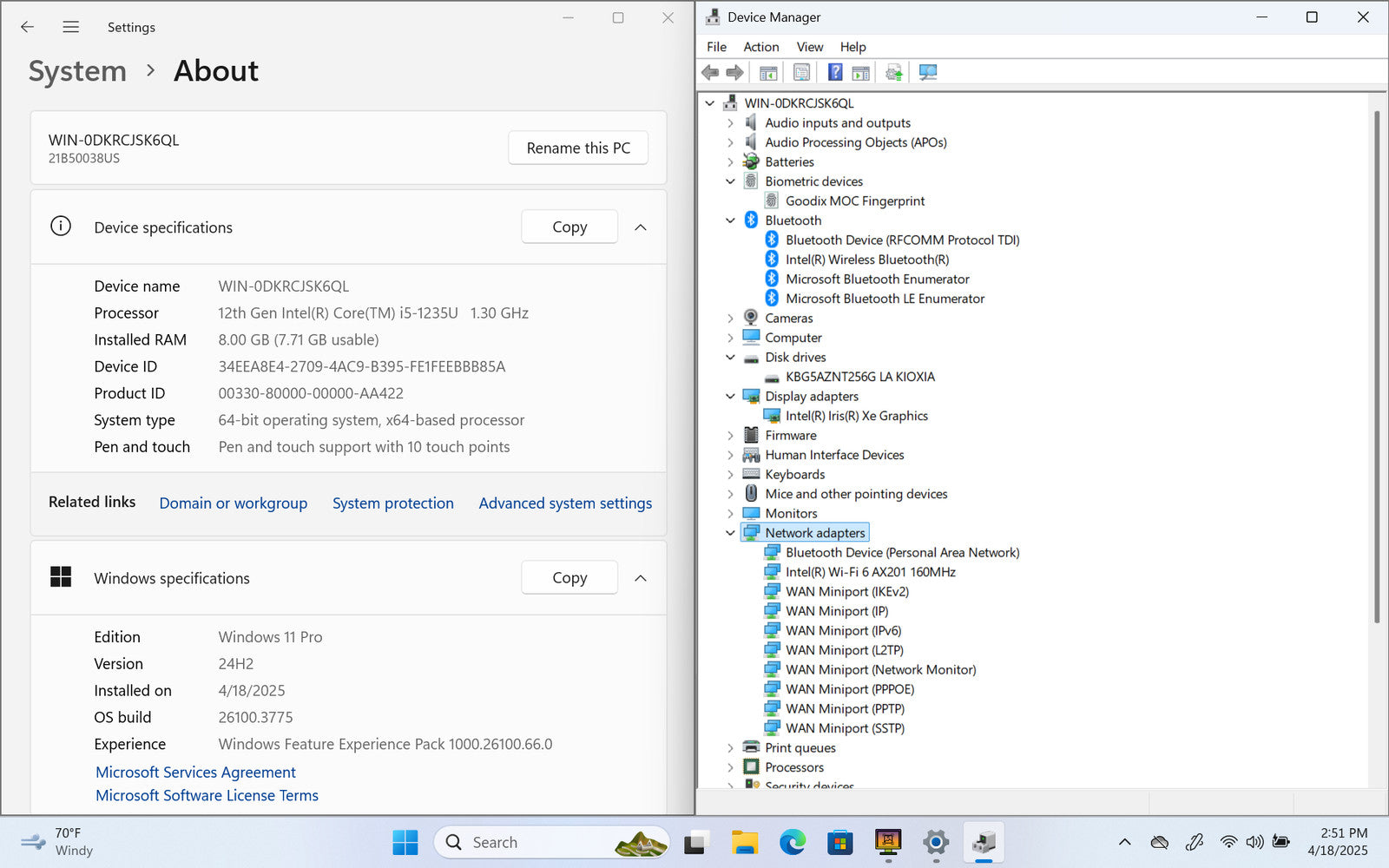Open the View menu

[x=810, y=47]
